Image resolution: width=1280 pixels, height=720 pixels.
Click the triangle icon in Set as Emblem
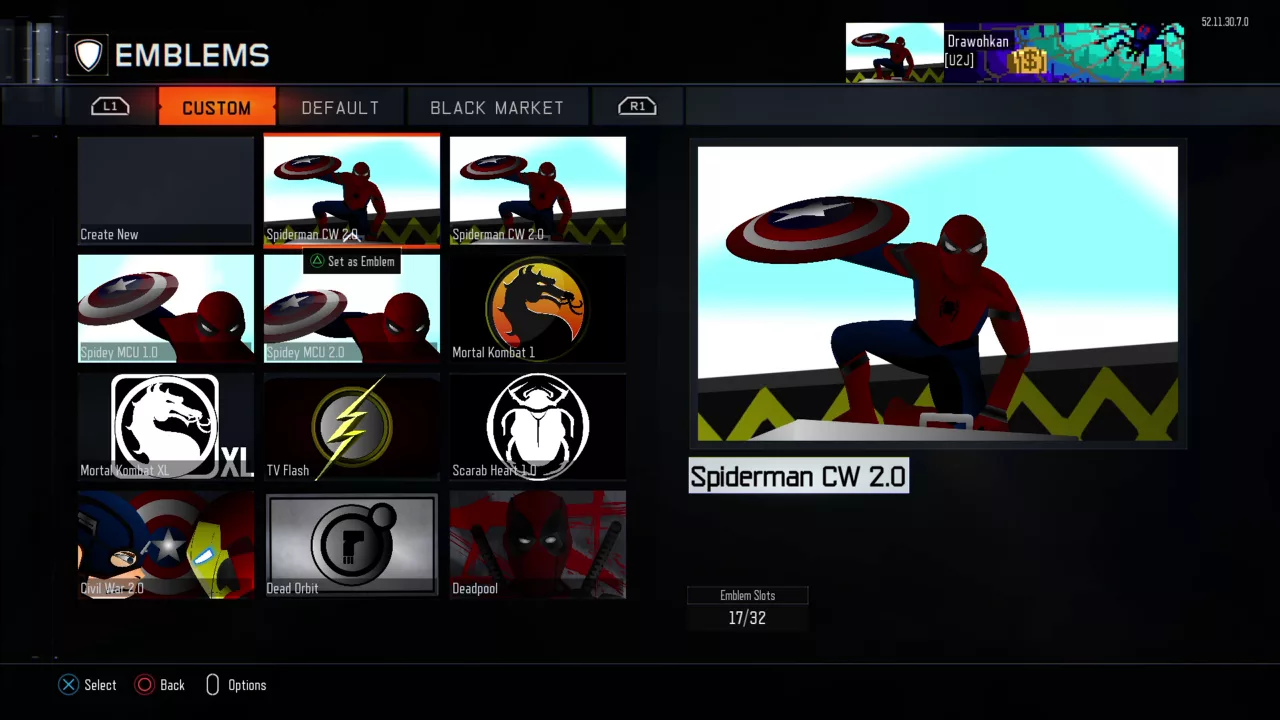coord(317,261)
